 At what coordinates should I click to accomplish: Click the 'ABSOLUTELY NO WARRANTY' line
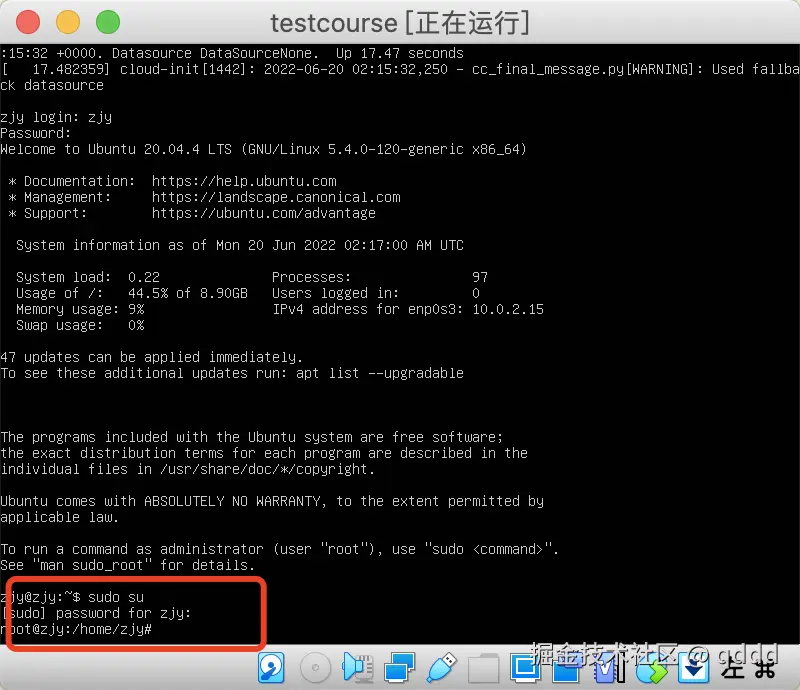pyautogui.click(x=272, y=501)
